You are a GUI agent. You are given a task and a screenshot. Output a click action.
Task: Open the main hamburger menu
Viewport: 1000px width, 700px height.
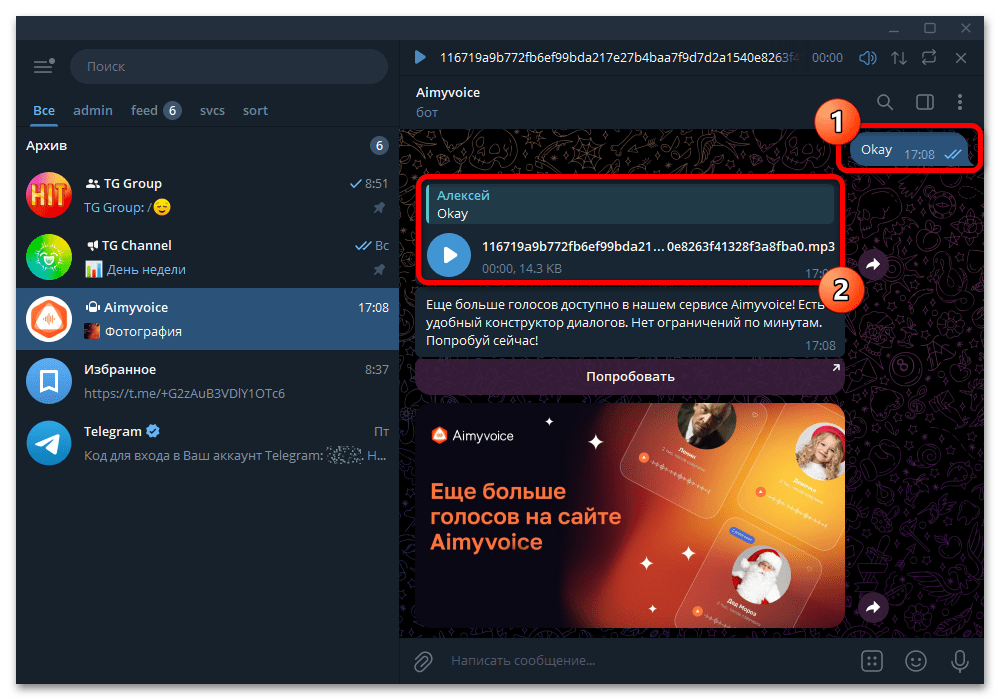click(x=44, y=66)
